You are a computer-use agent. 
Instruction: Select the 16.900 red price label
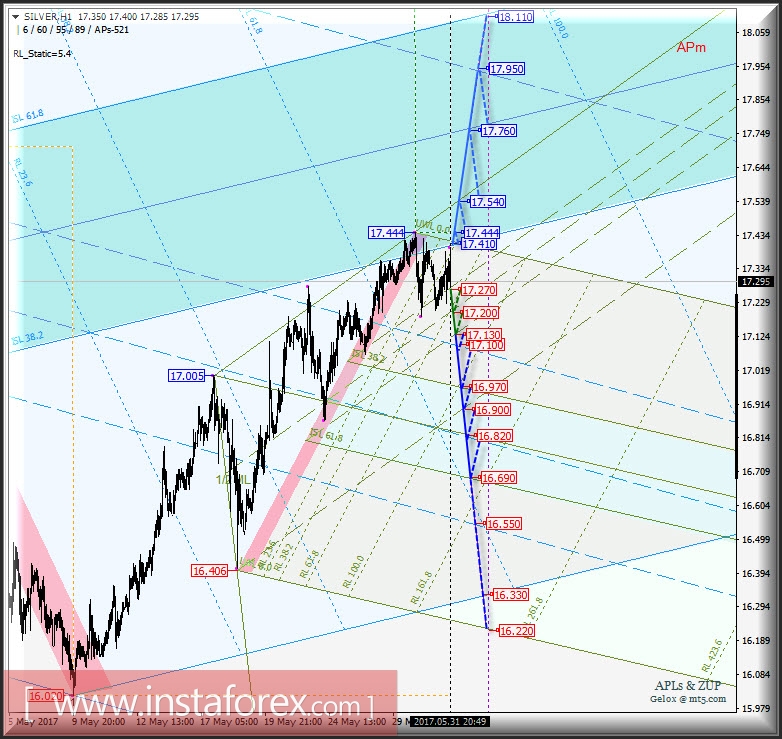click(x=493, y=410)
